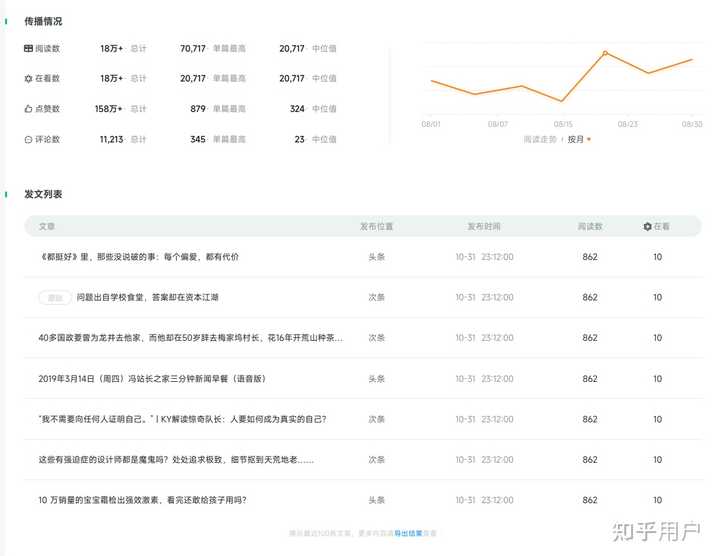Click the 在看数 flower icon
This screenshot has width=720, height=556.
pos(28,79)
